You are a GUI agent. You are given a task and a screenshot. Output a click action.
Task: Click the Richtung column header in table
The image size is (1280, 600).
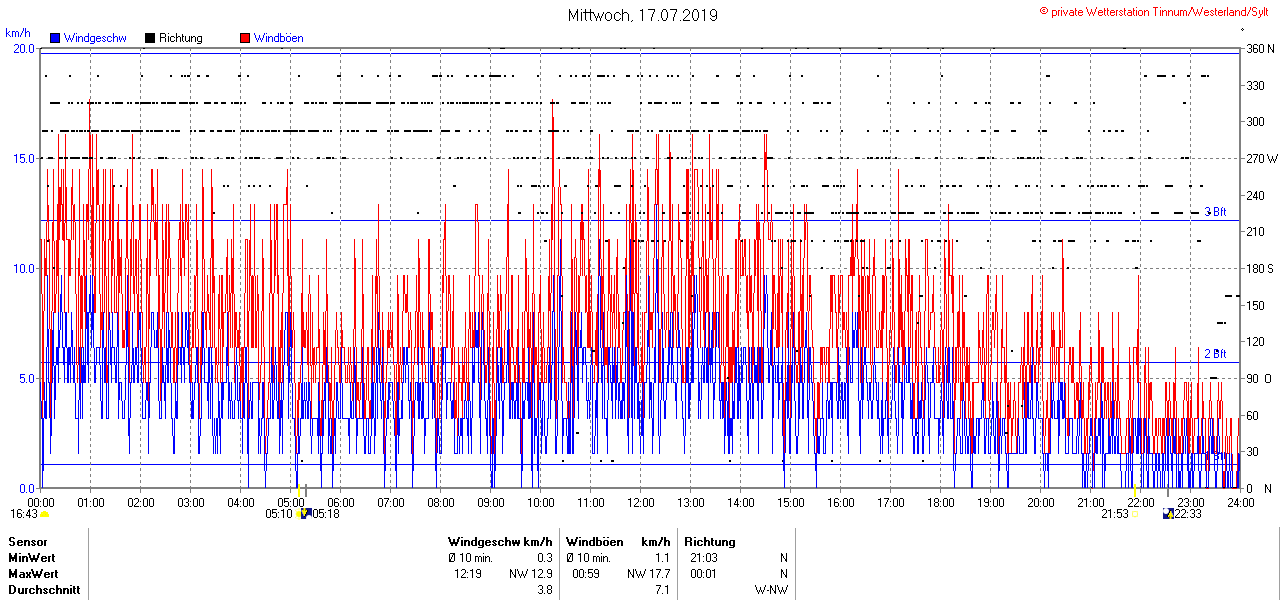(x=710, y=542)
